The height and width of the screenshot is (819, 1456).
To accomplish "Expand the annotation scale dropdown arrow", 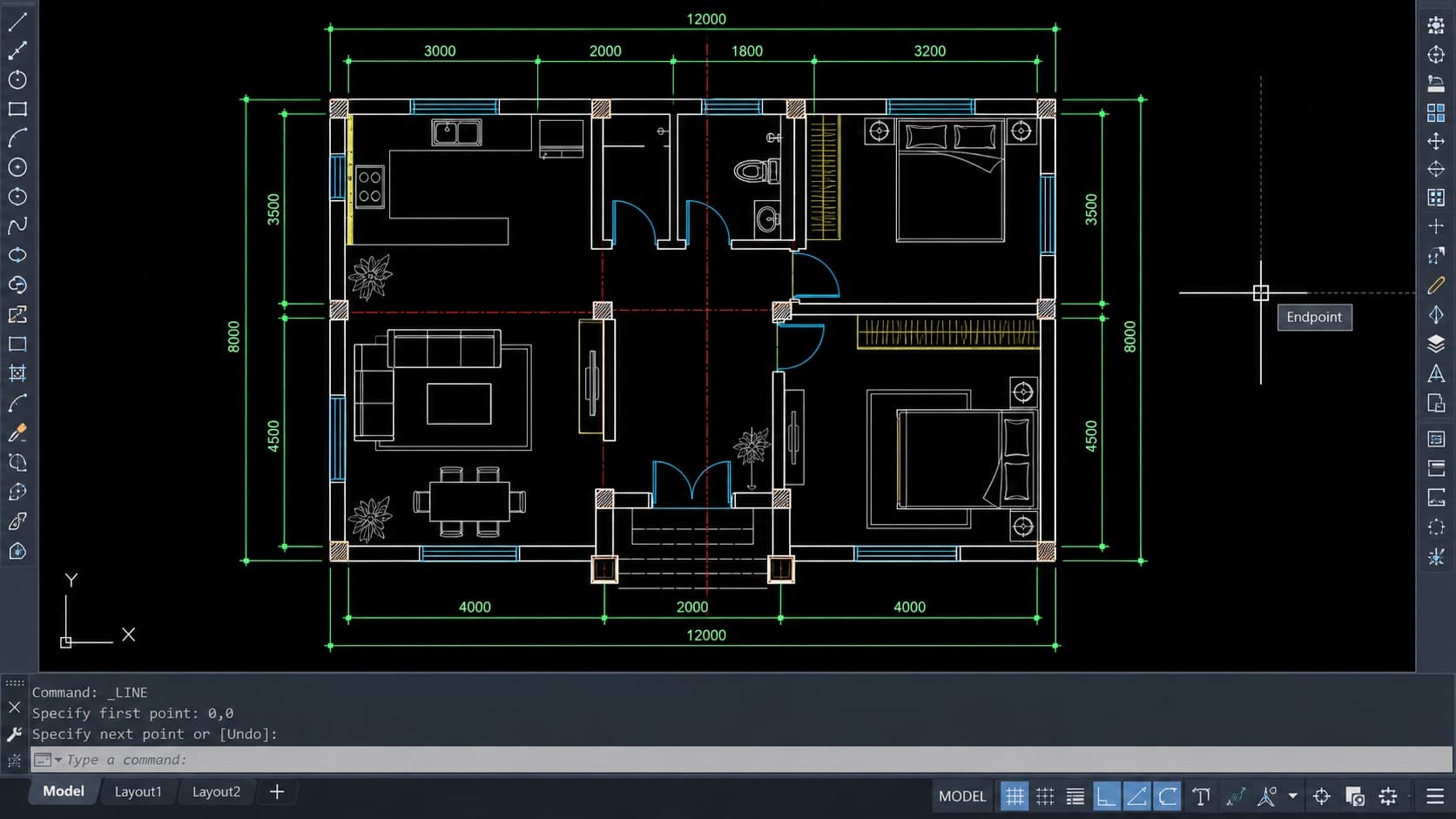I will (x=1292, y=796).
